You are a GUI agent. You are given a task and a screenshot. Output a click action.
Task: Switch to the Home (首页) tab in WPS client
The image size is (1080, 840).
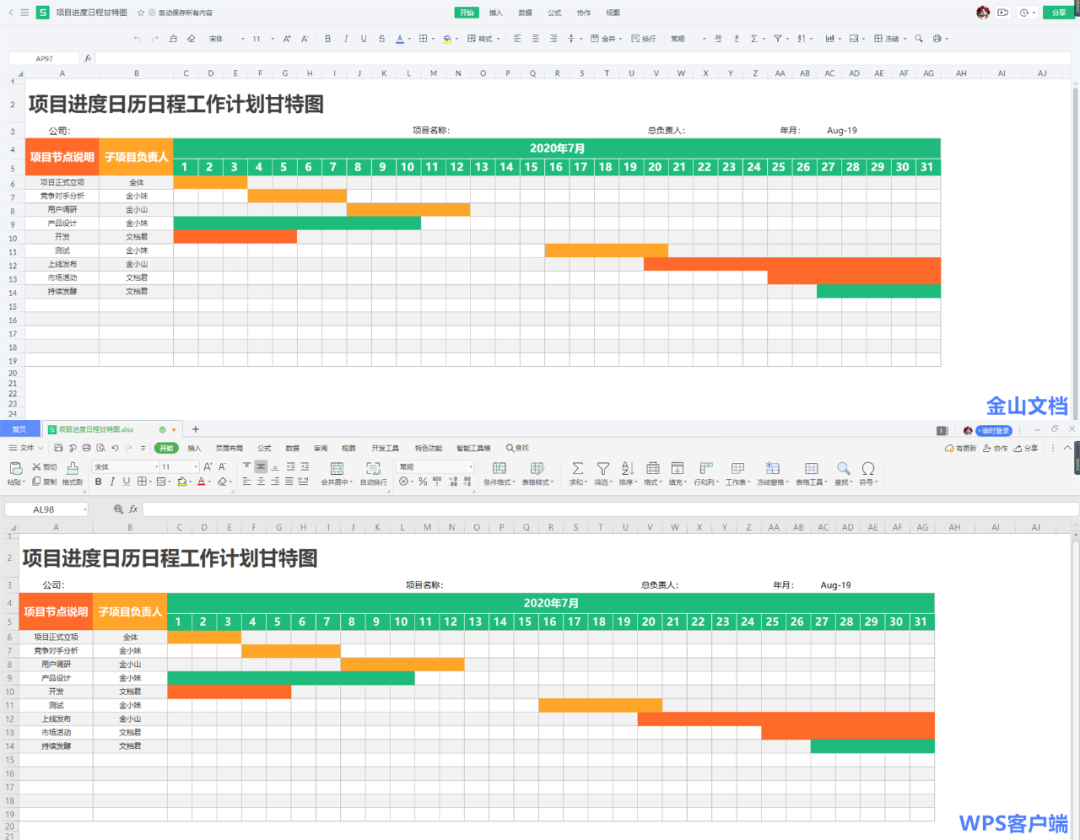coord(19,430)
